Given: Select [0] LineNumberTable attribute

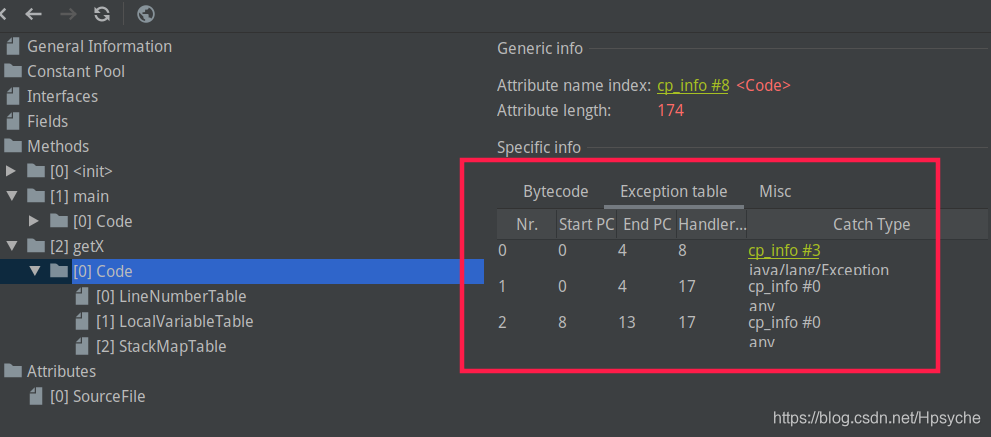Looking at the screenshot, I should (171, 296).
